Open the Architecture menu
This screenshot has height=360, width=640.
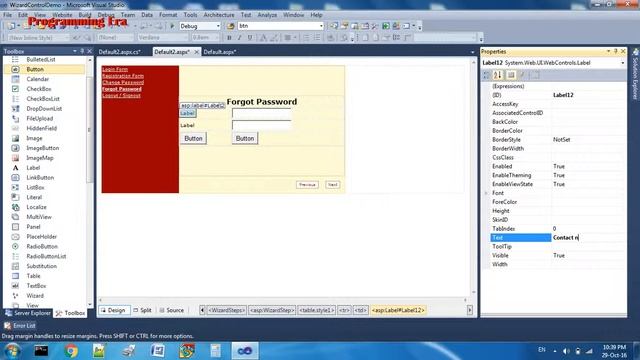click(x=219, y=15)
